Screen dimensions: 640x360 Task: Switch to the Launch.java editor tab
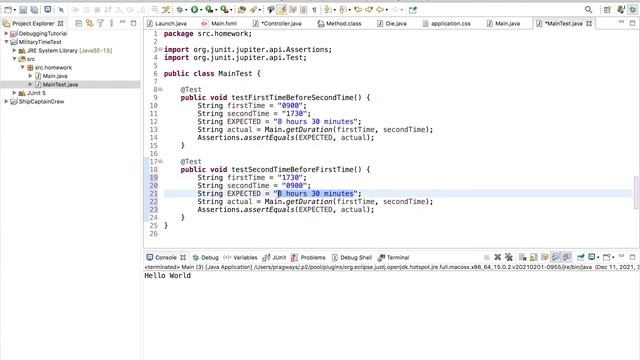pyautogui.click(x=167, y=24)
